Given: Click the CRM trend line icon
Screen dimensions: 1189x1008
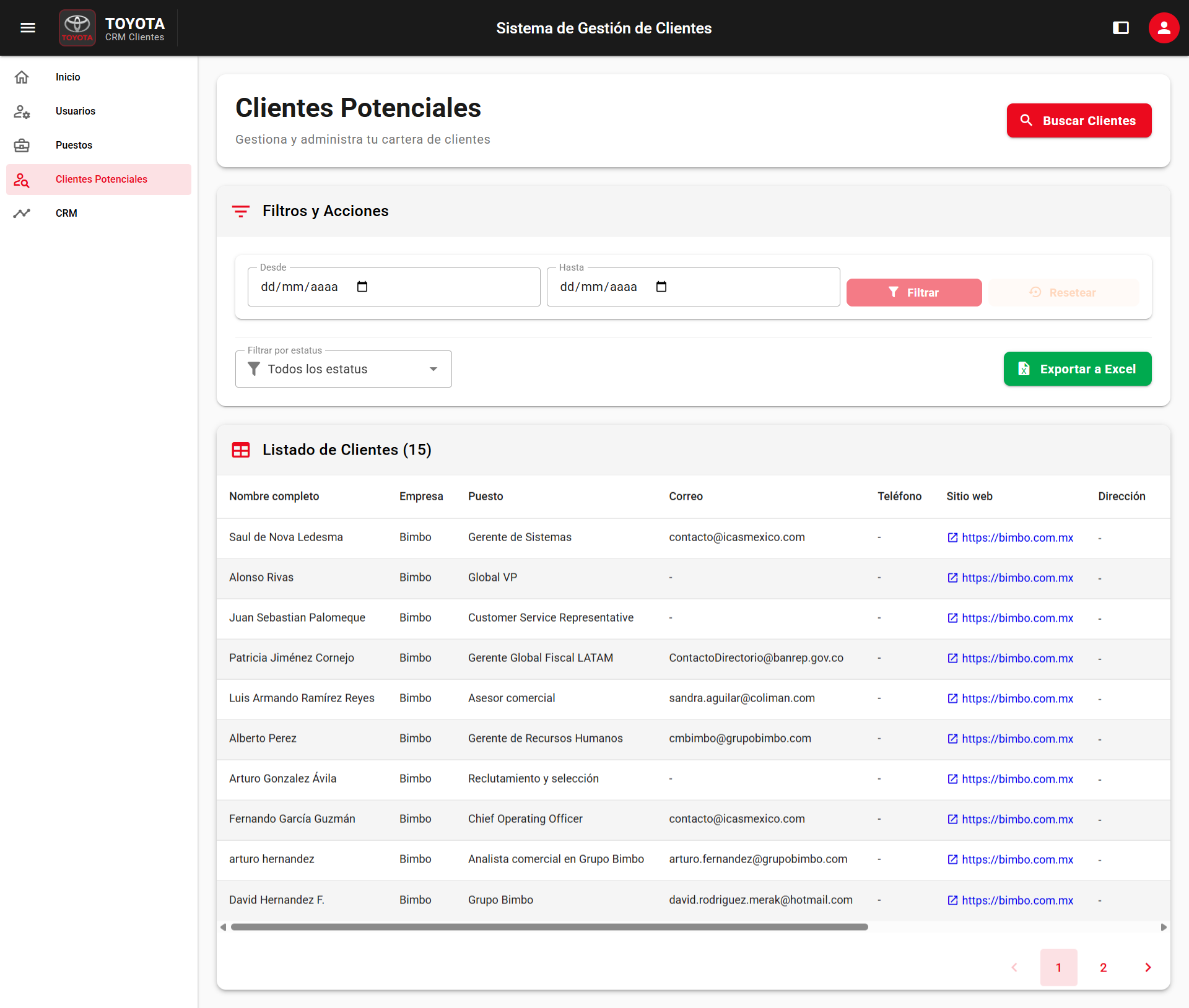Looking at the screenshot, I should click(22, 214).
